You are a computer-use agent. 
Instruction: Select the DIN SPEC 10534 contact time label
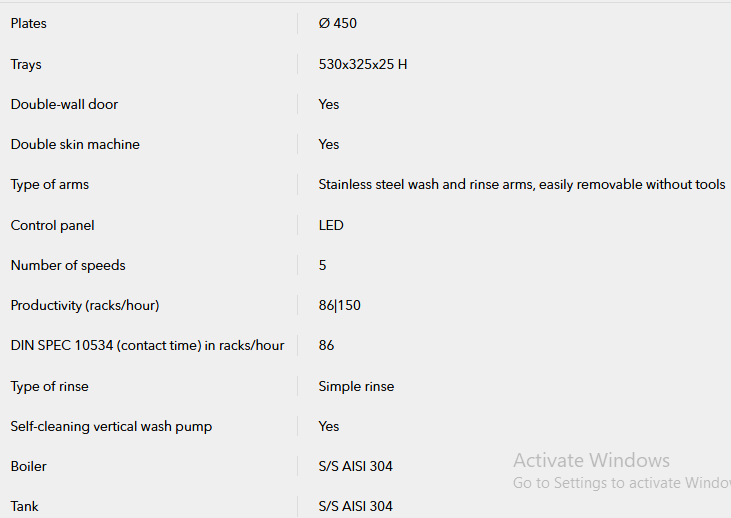(x=147, y=345)
